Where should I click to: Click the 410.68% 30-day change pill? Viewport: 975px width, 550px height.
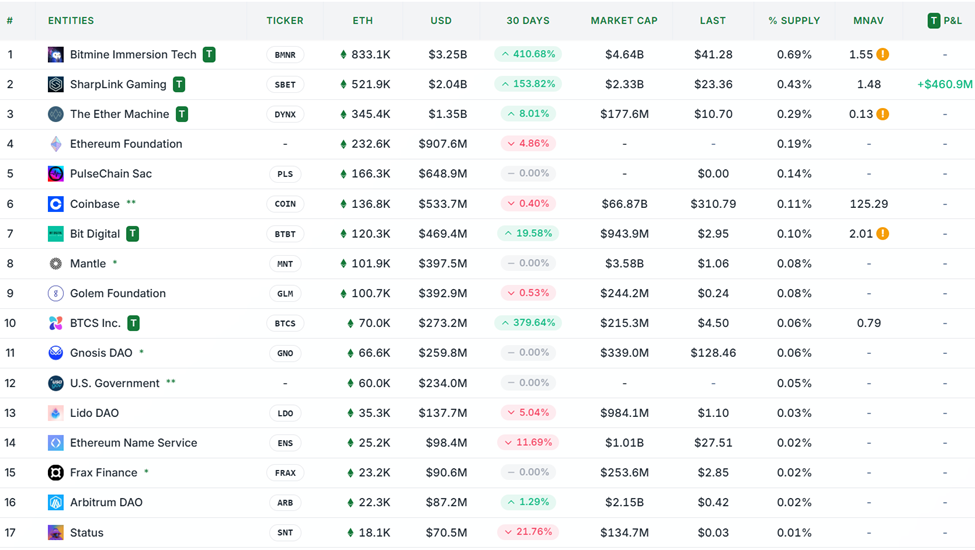point(527,55)
